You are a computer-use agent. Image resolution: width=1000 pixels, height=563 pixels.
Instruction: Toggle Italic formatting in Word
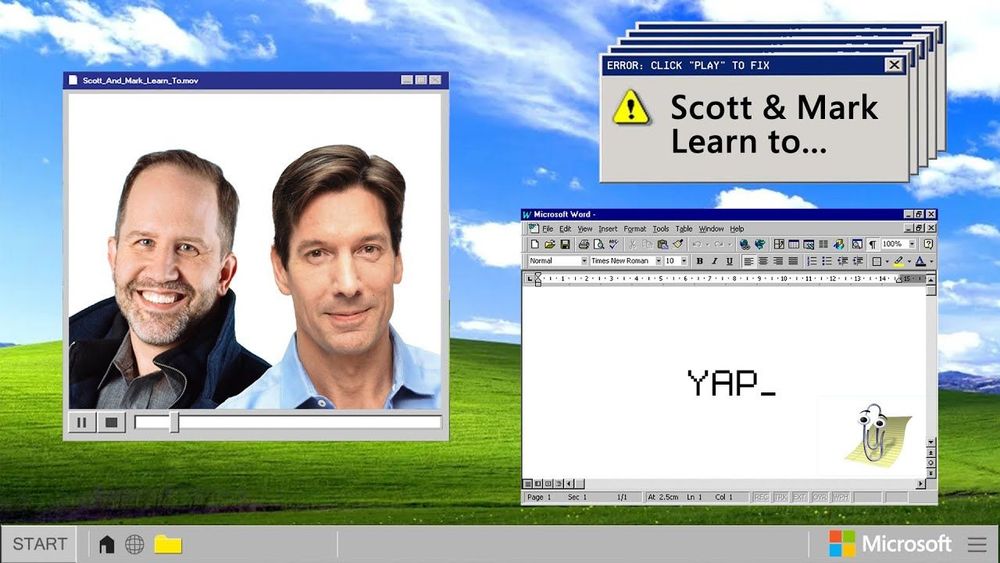pos(715,261)
